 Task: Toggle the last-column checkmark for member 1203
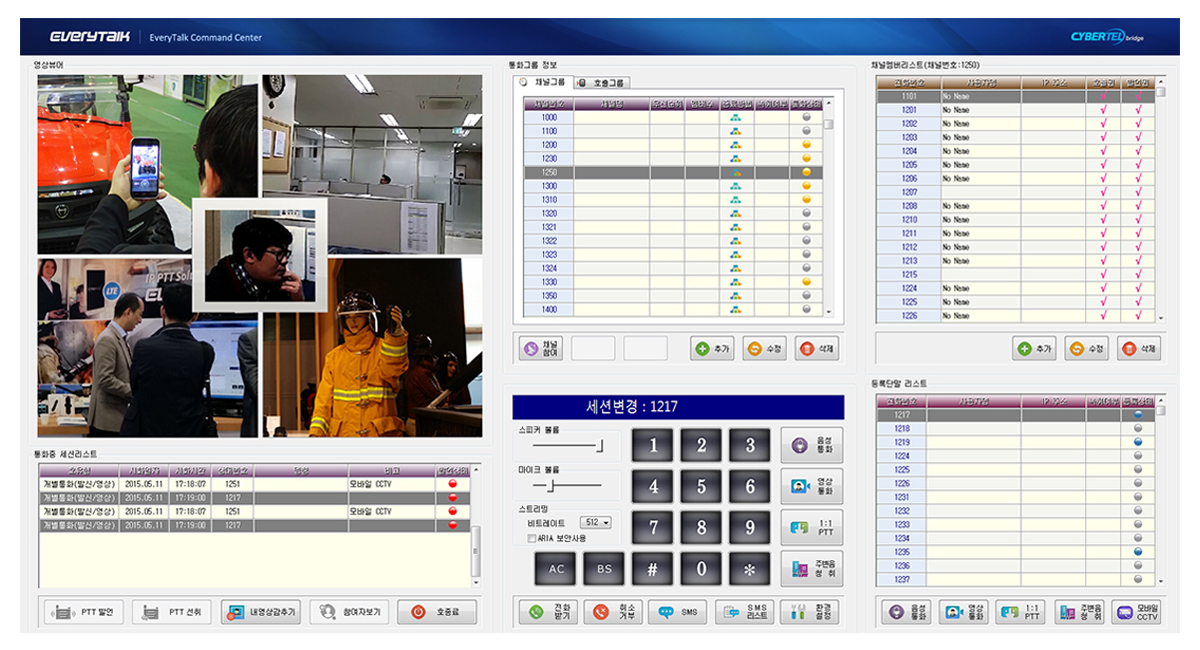1138,137
